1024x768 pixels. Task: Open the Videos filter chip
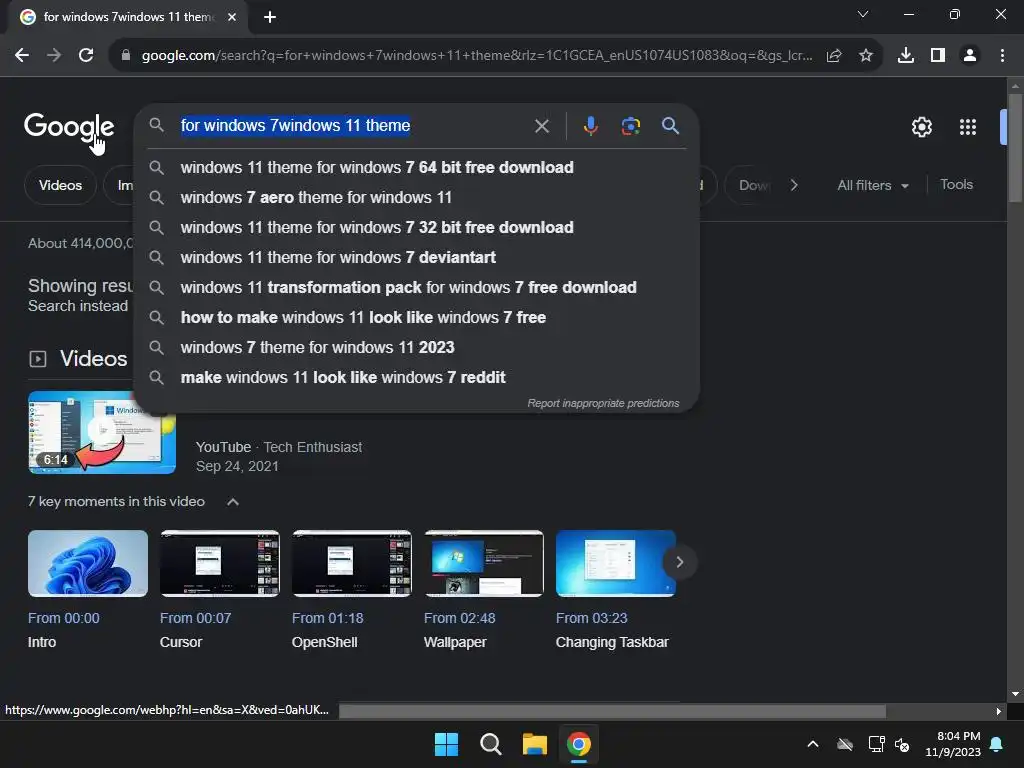(x=60, y=185)
